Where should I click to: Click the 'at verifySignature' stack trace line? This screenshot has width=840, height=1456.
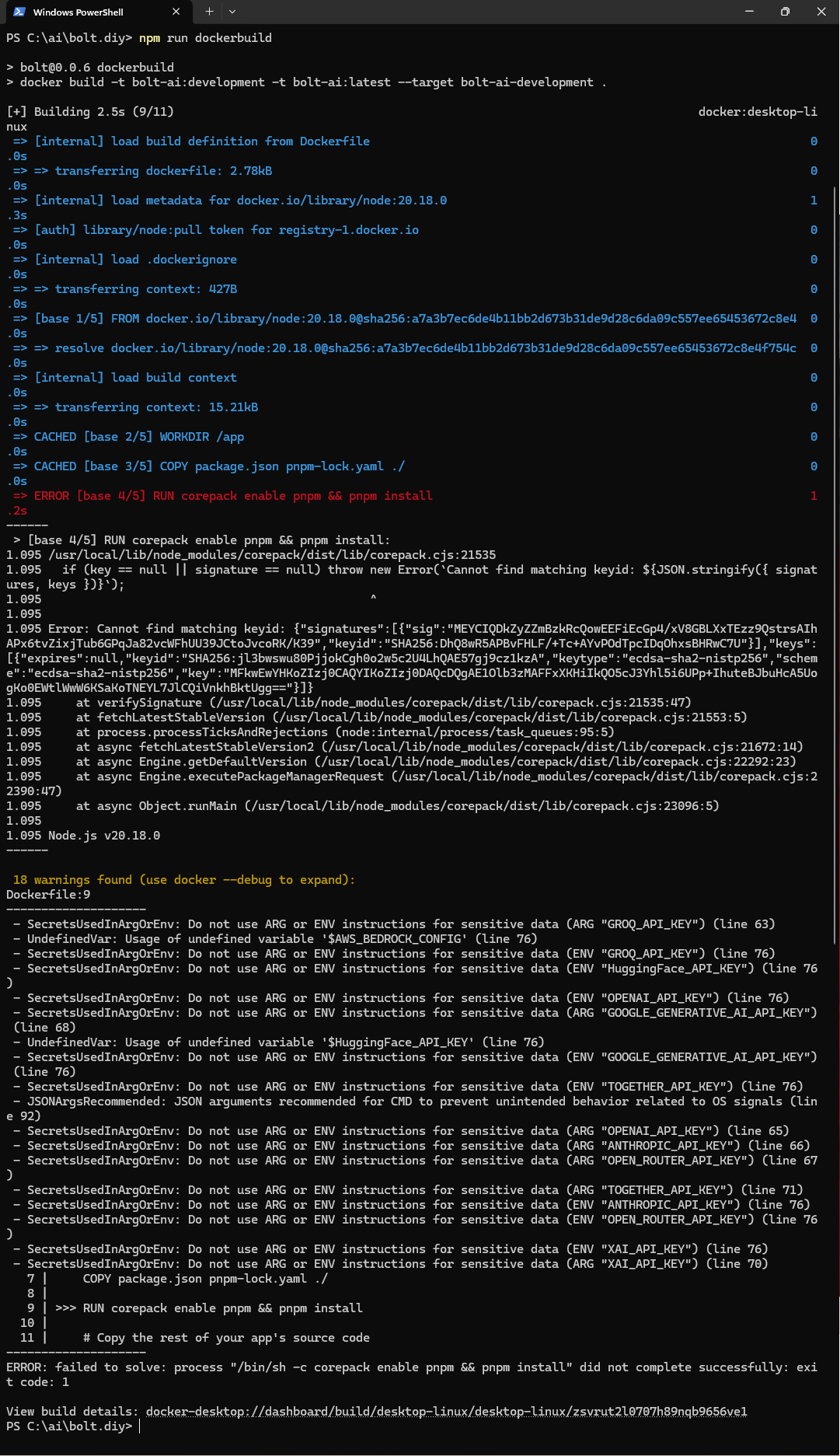(349, 702)
